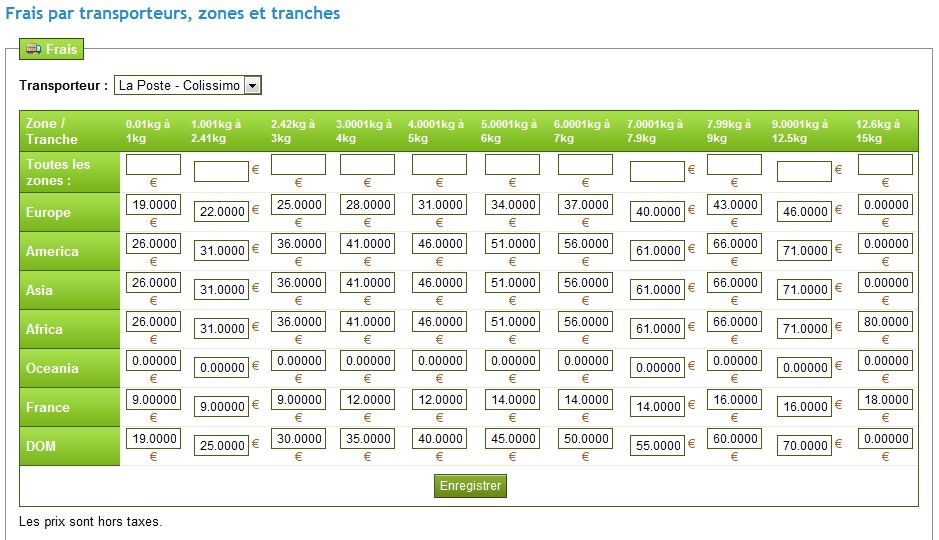
Task: Select Toutes les zones field for 1.001kg à 2.41kg
Action: [221, 171]
